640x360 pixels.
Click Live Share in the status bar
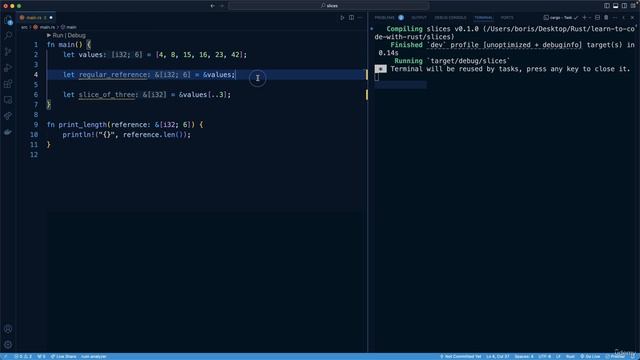[x=63, y=356]
